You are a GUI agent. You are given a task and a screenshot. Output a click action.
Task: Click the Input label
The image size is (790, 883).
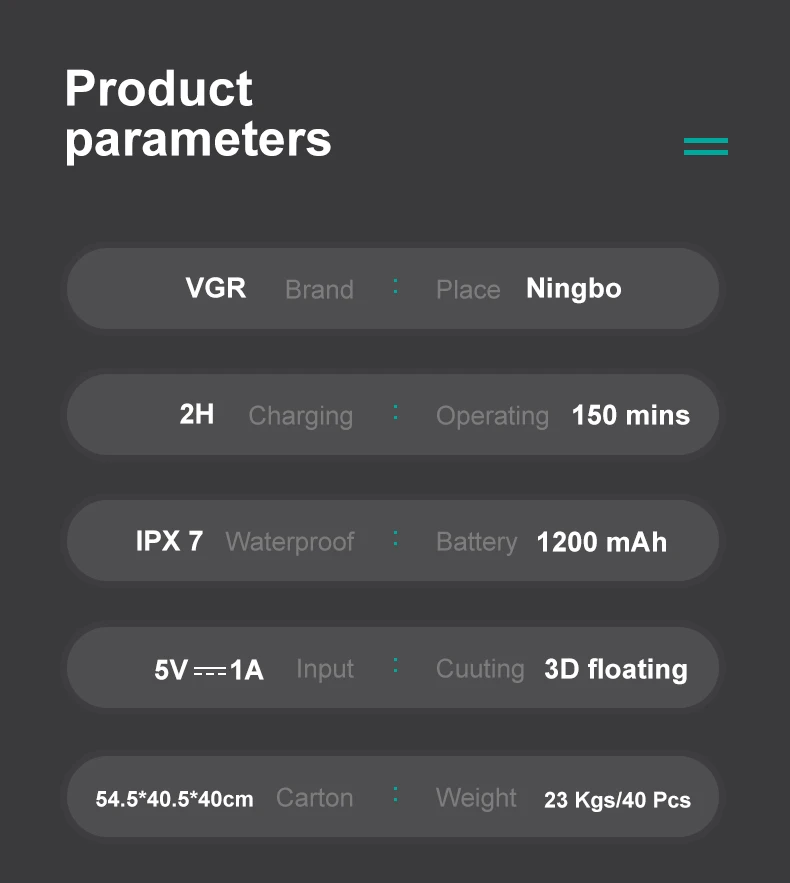coord(325,669)
